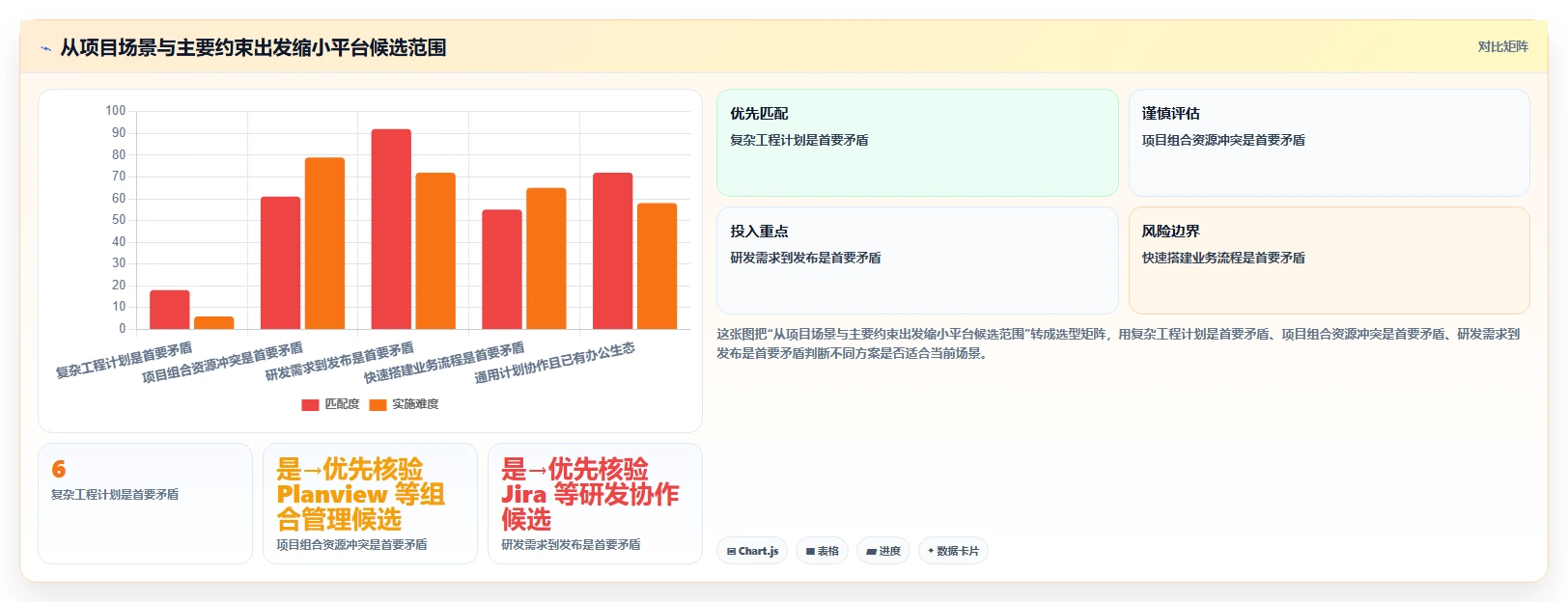1568x602 pixels.
Task: Click the small icon before the header title
Action: click(x=45, y=48)
